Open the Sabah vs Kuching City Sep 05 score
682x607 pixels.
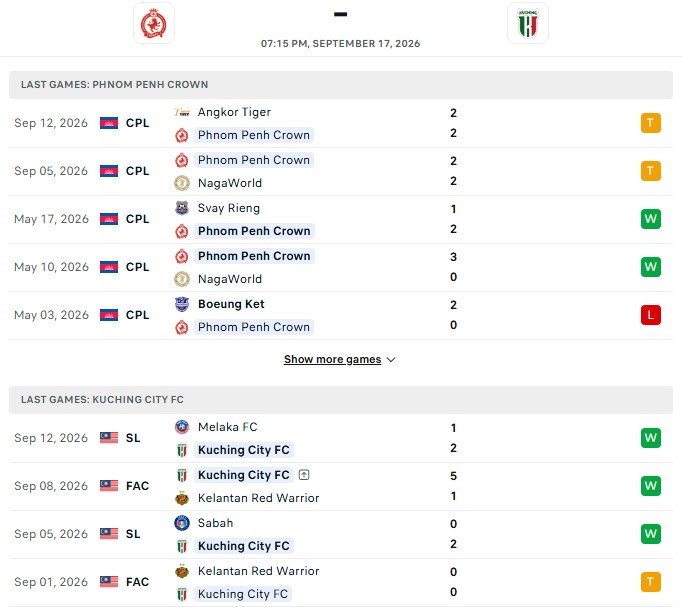tap(453, 534)
